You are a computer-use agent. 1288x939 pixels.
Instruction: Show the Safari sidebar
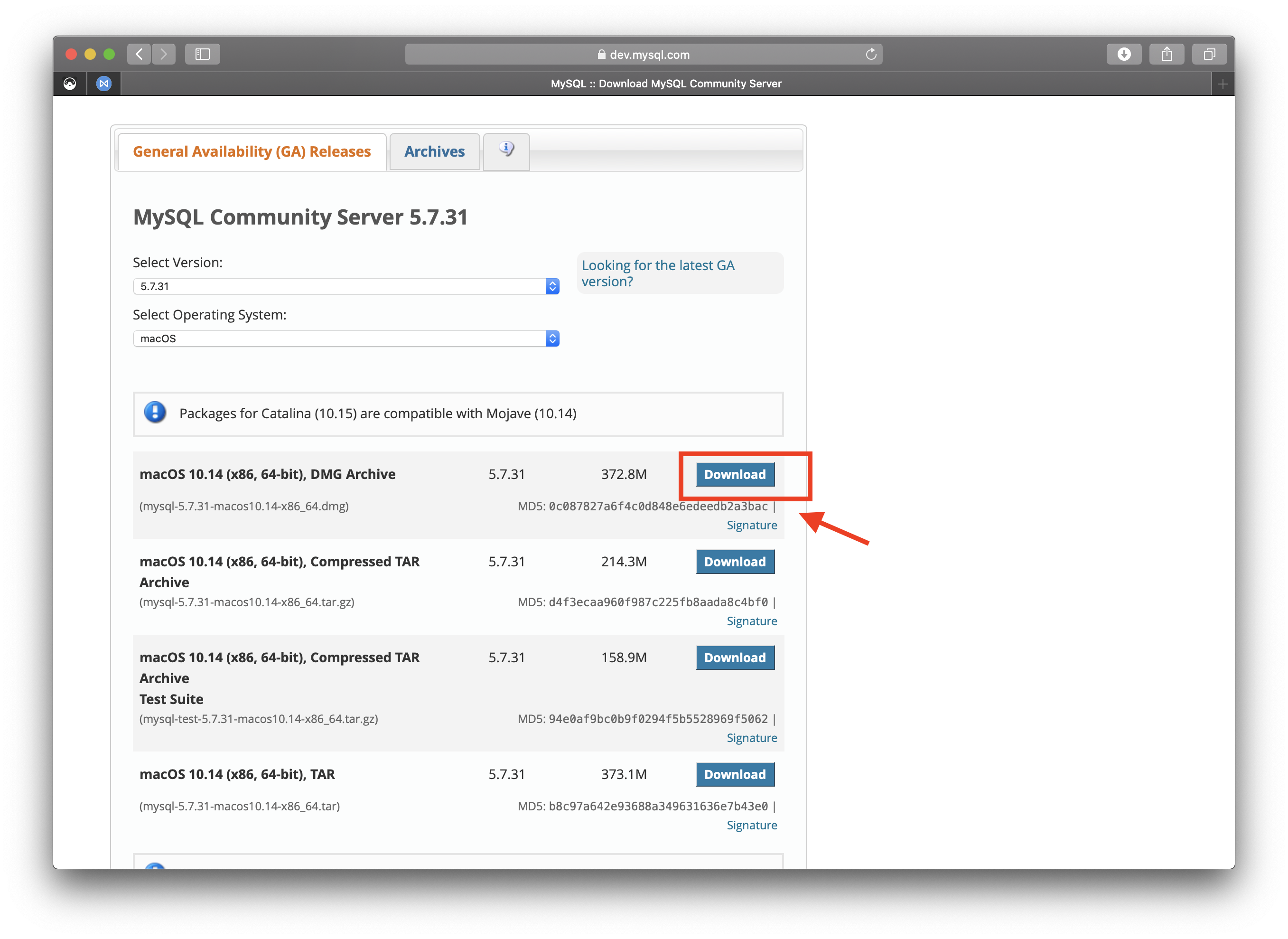tap(202, 54)
